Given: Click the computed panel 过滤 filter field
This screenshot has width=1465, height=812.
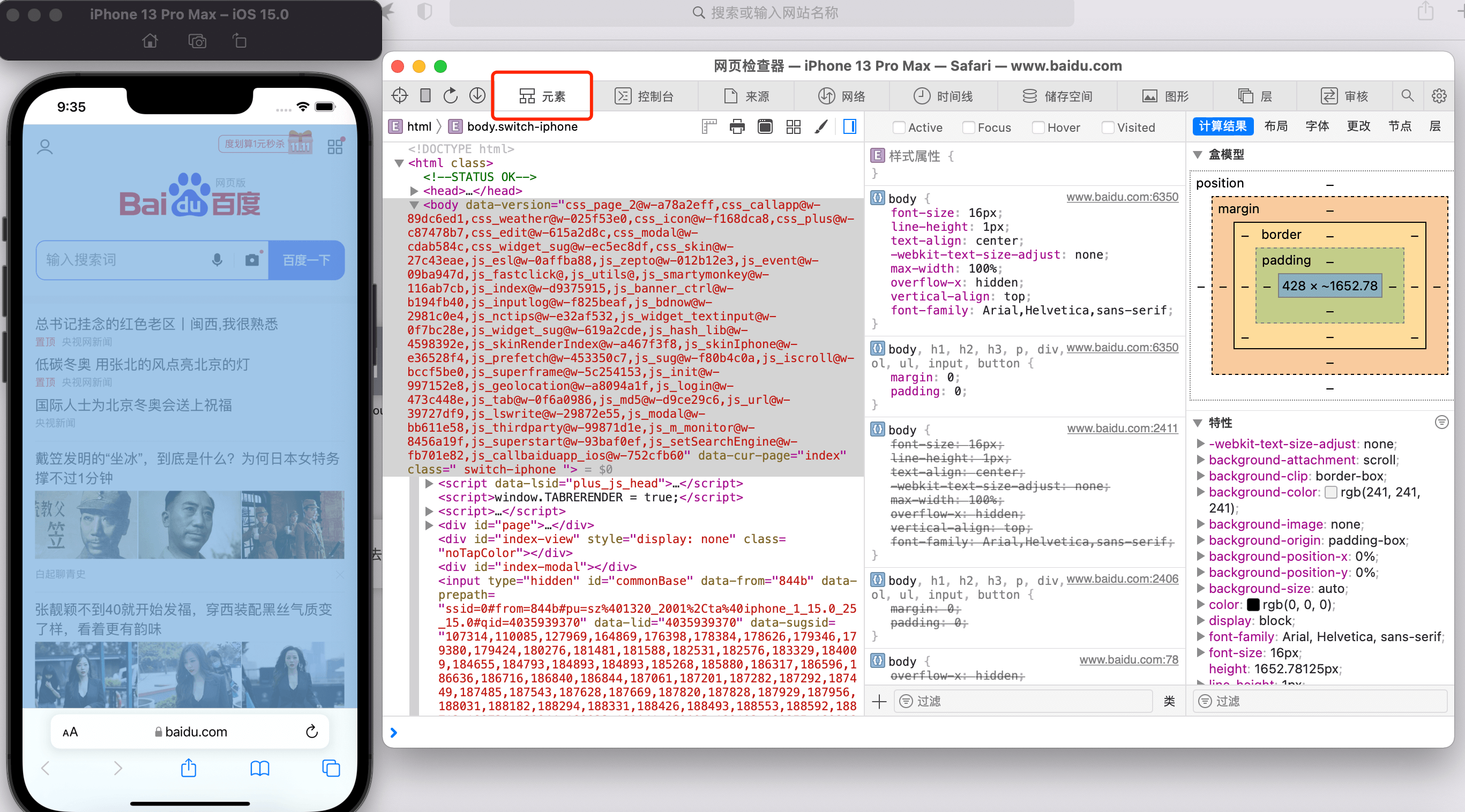Looking at the screenshot, I should pos(1319,701).
